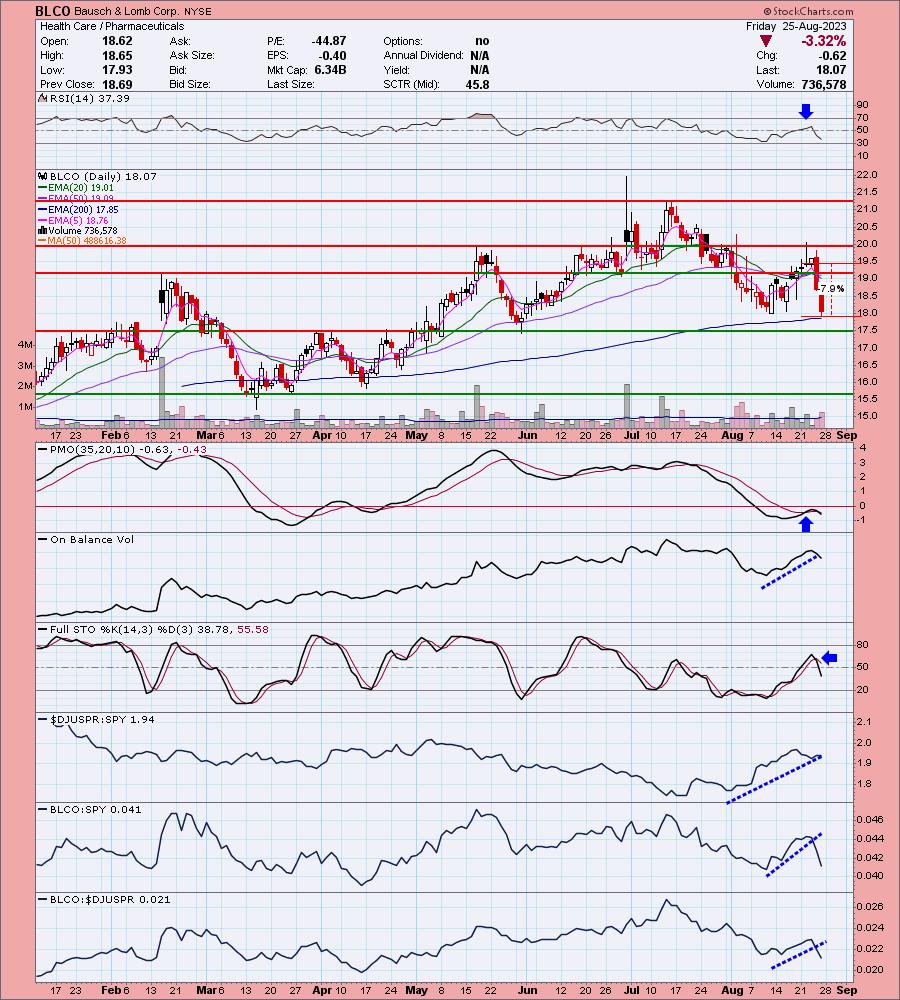
Task: Click the 'BLCO (Daily) 18.07' chart label
Action: pyautogui.click(x=103, y=177)
